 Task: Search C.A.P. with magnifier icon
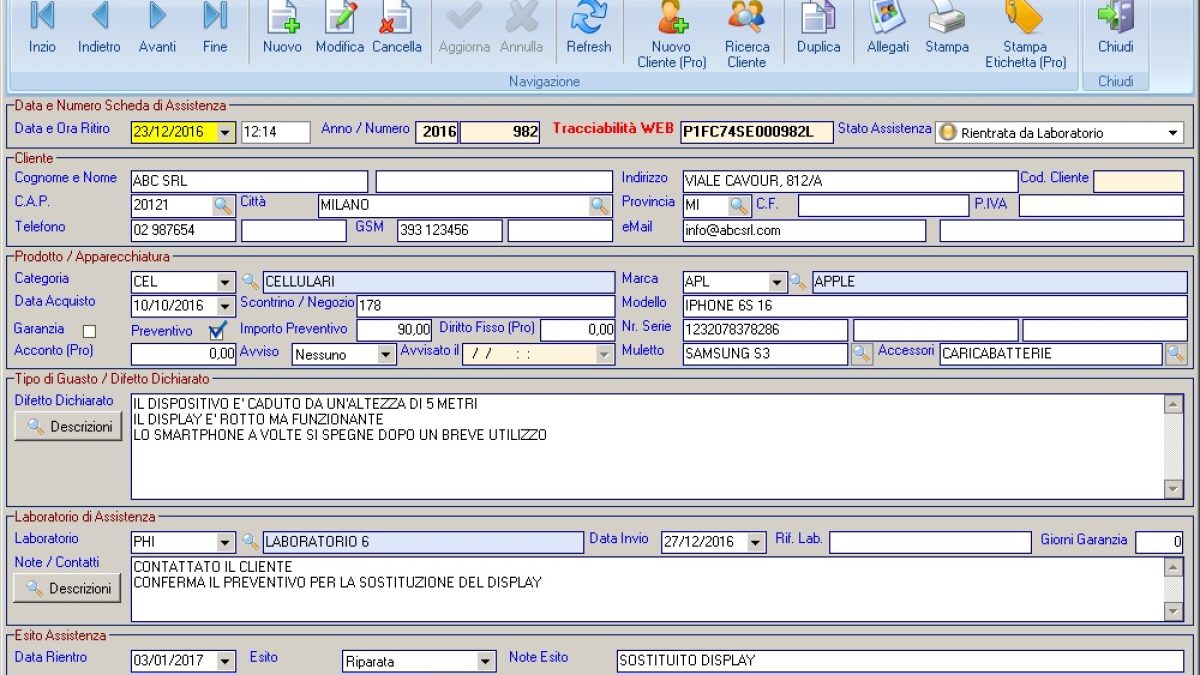pyautogui.click(x=224, y=205)
